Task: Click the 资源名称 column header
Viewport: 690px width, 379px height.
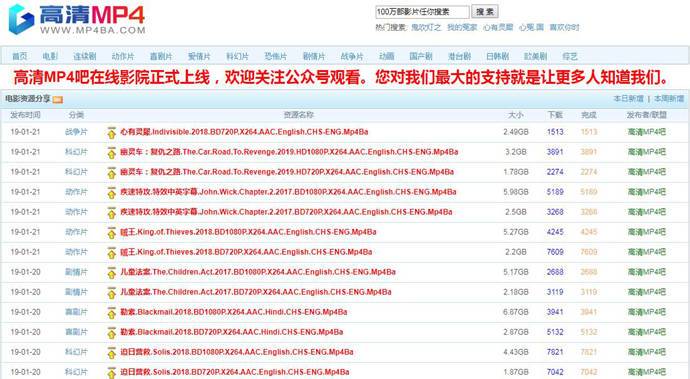Action: point(298,115)
